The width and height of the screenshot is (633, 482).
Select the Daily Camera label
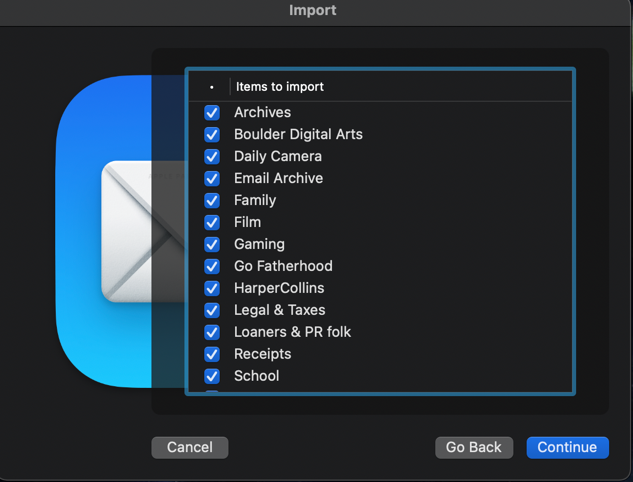pyautogui.click(x=278, y=156)
